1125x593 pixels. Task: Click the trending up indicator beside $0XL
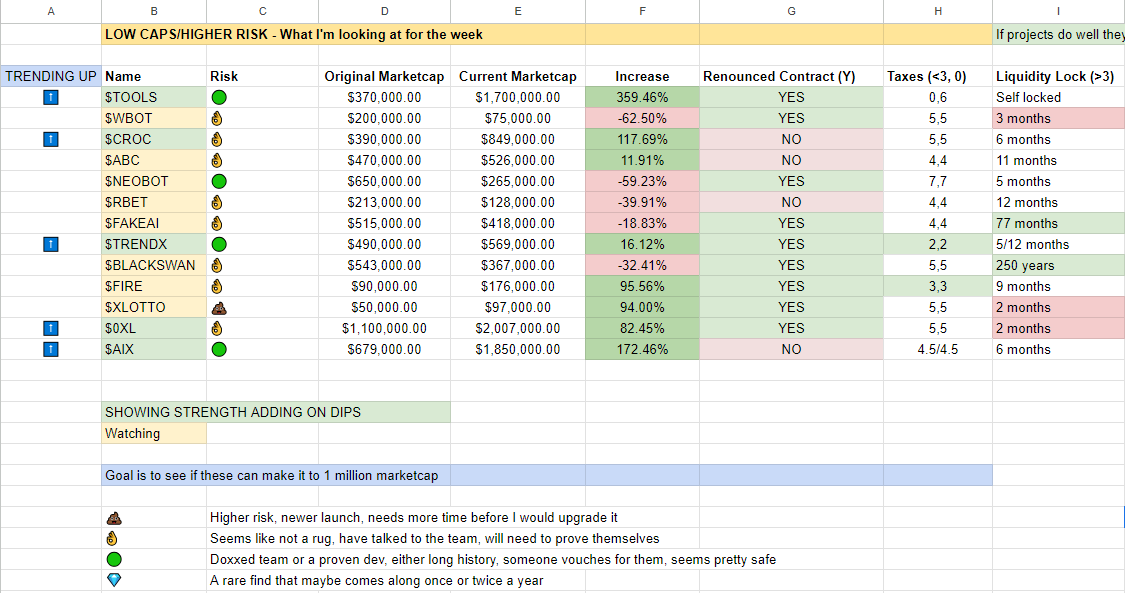(x=50, y=328)
